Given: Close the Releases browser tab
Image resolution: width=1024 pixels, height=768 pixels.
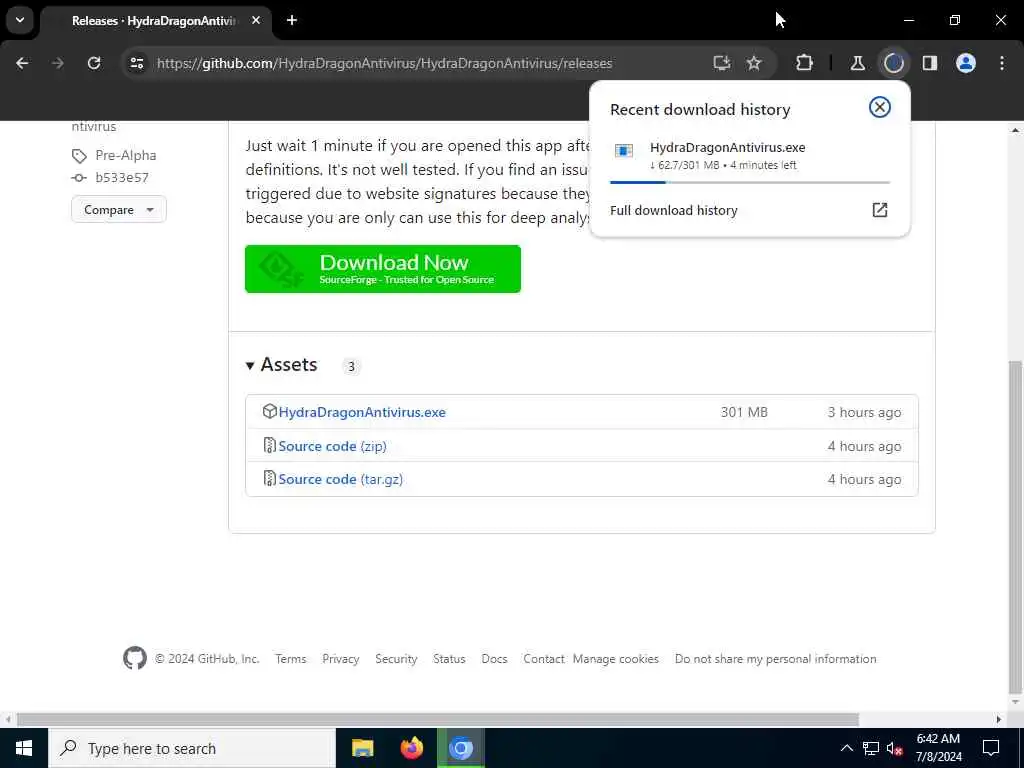Looking at the screenshot, I should 256,20.
